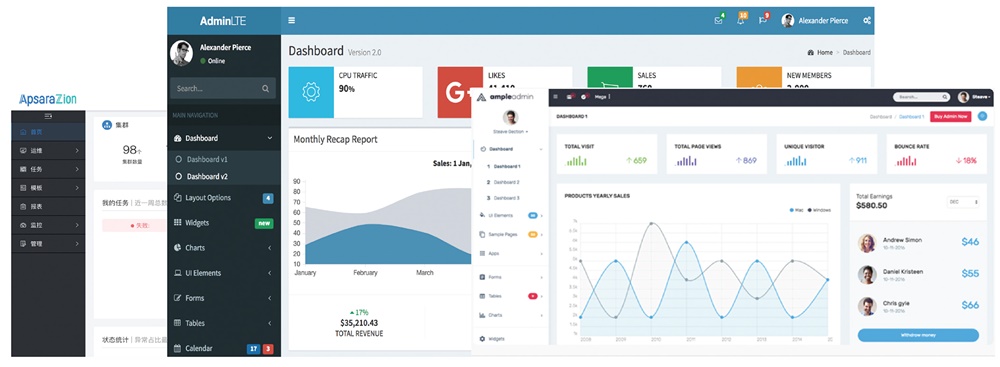Click the ApsaraZion 报表 report icon
The image size is (1000, 367).
click(x=24, y=207)
